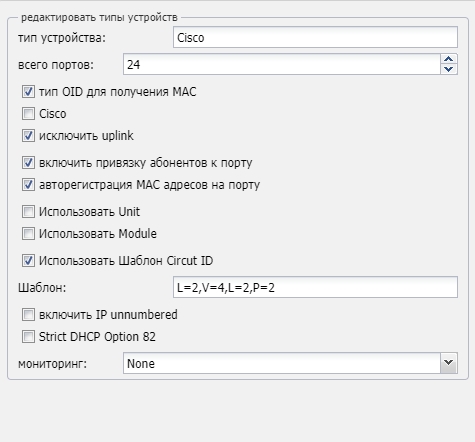The height and width of the screenshot is (442, 475).
Task: Uncheck авторегистрация MAC адресов на порту
Action: tap(28, 185)
